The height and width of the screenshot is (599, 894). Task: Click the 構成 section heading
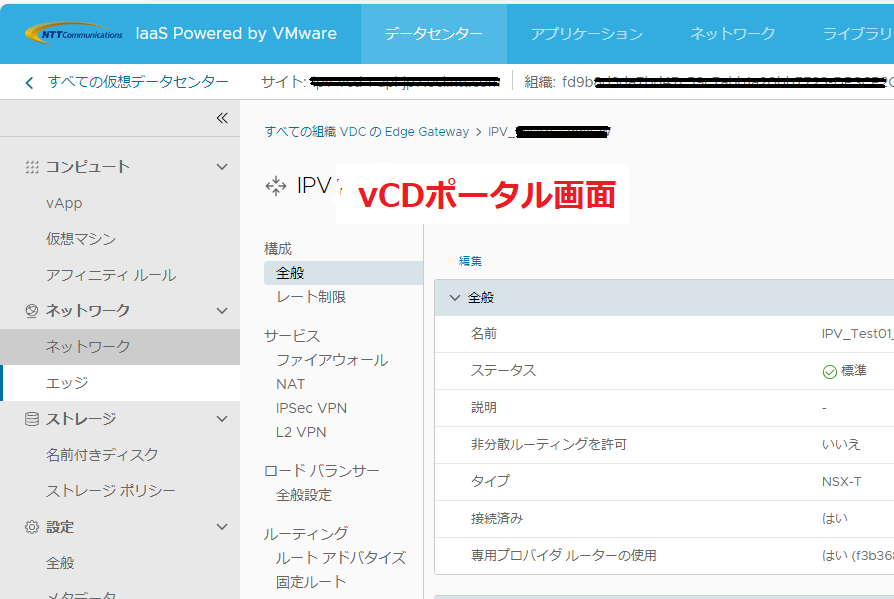tap(278, 249)
